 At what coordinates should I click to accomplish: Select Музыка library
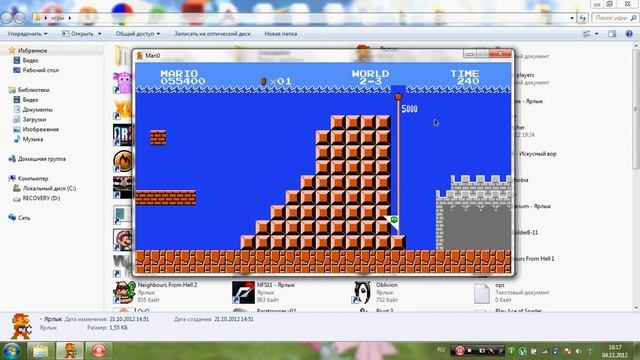(33, 139)
